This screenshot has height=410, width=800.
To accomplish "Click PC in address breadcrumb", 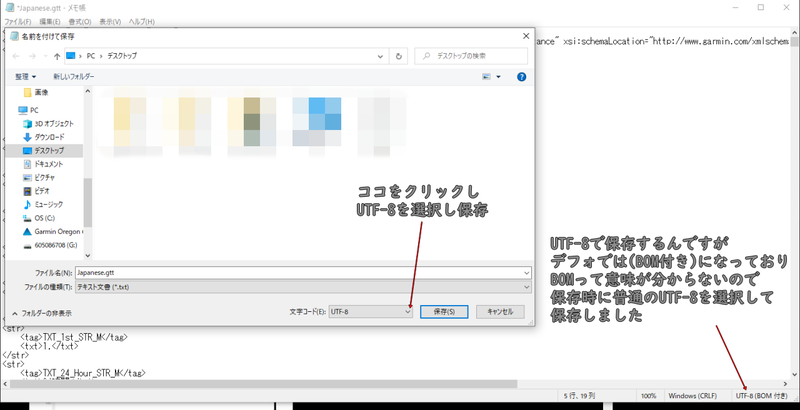I will tap(91, 56).
